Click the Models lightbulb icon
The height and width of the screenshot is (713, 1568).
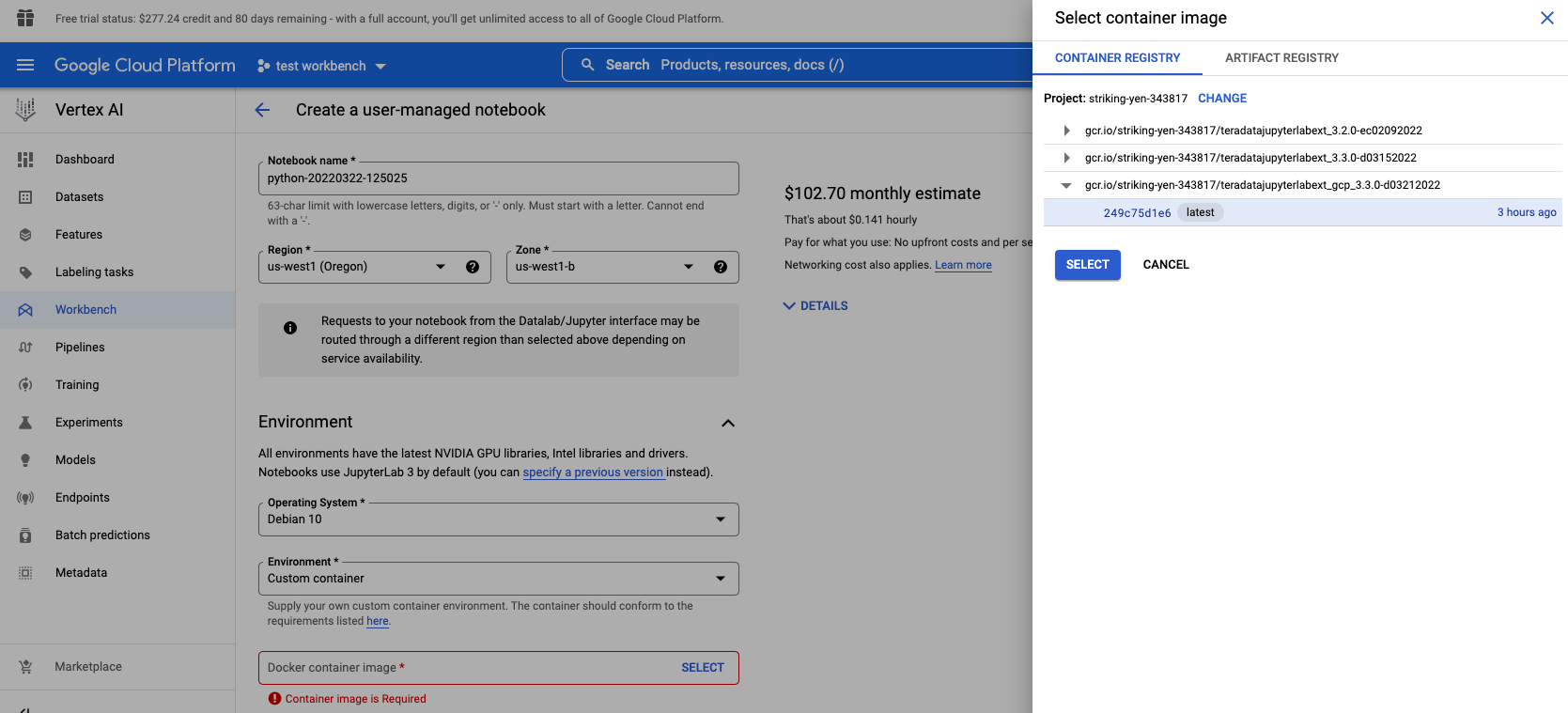point(25,460)
